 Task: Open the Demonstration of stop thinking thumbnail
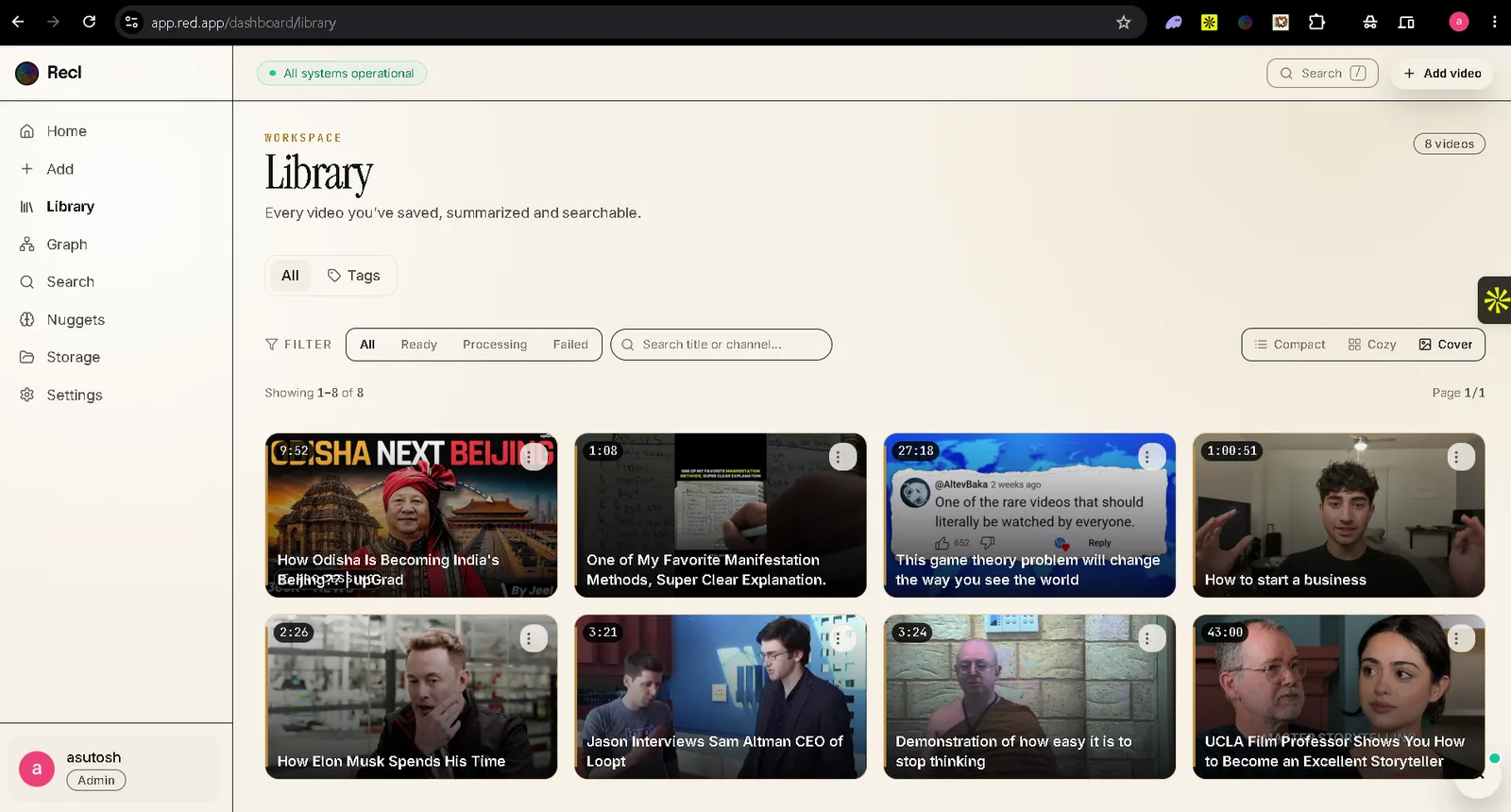(1029, 697)
